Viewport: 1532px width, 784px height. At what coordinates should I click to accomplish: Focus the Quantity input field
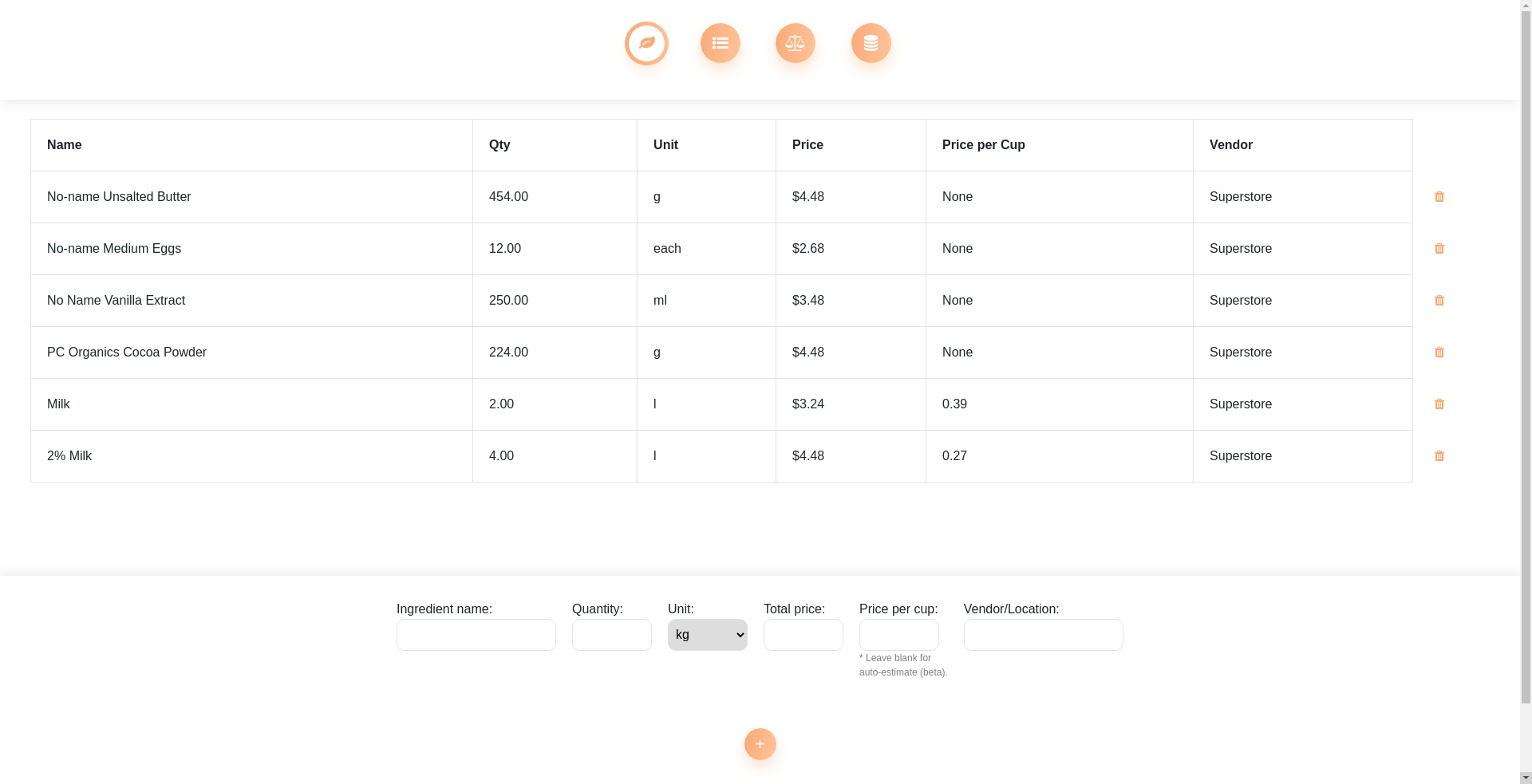tap(612, 635)
